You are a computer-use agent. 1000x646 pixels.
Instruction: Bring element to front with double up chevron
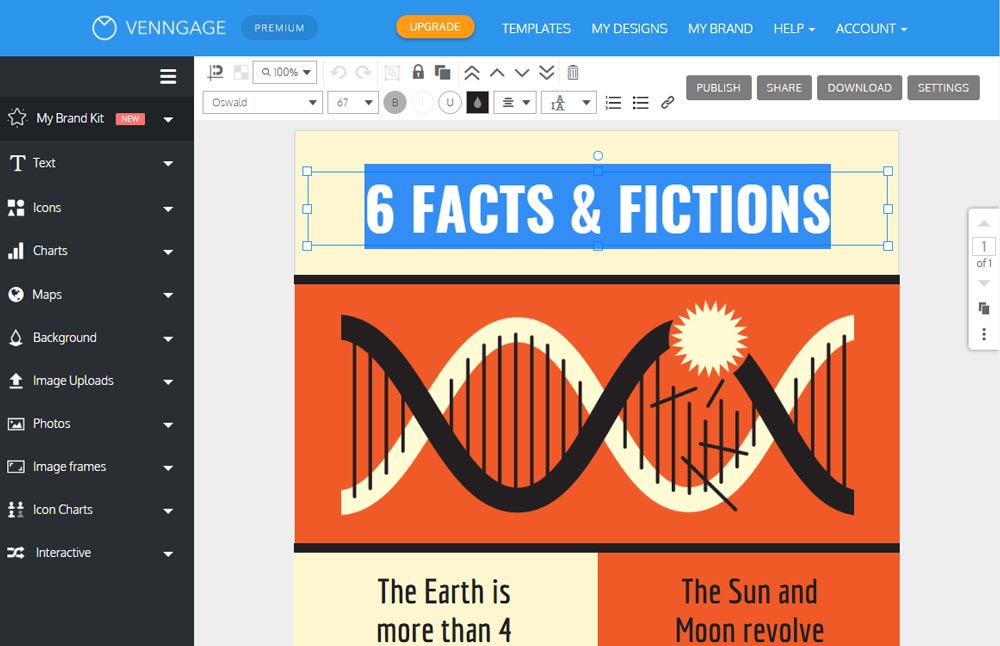point(471,72)
